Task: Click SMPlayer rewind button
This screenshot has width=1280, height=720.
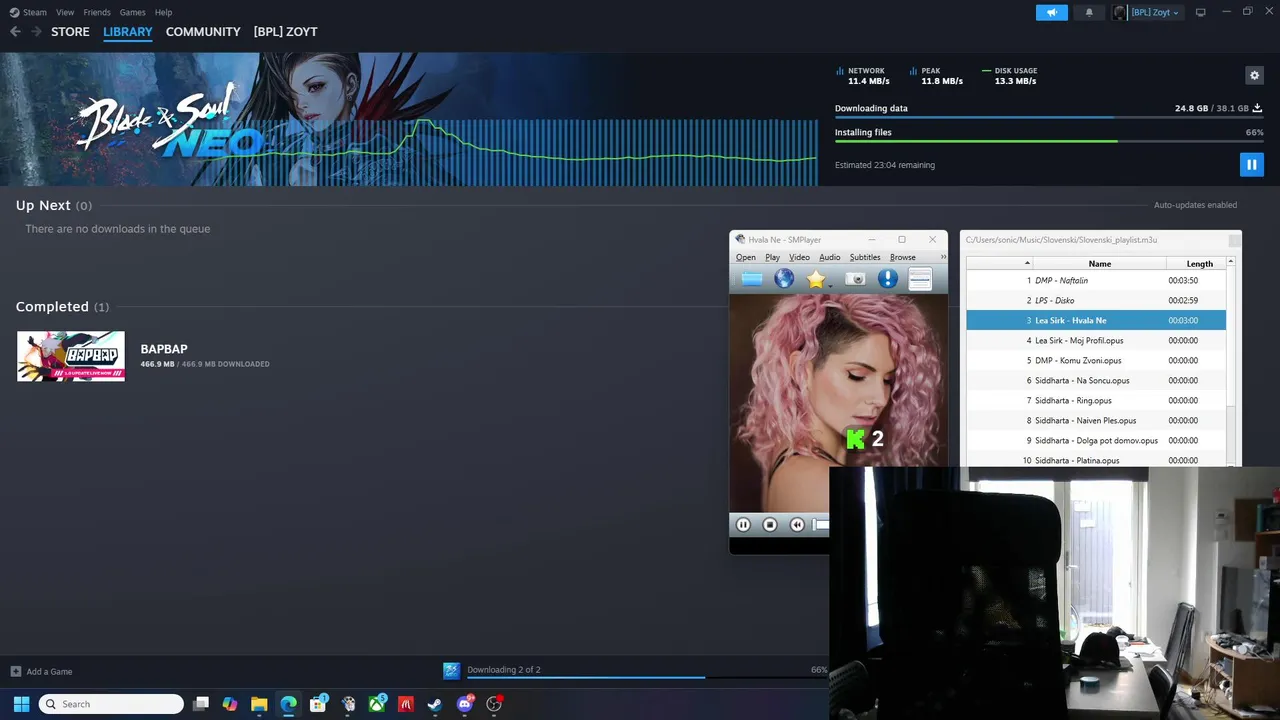Action: tap(797, 524)
